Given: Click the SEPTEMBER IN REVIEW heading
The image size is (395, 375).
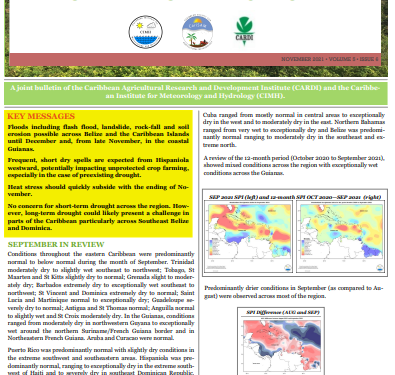Looking at the screenshot, I should click(x=56, y=244).
